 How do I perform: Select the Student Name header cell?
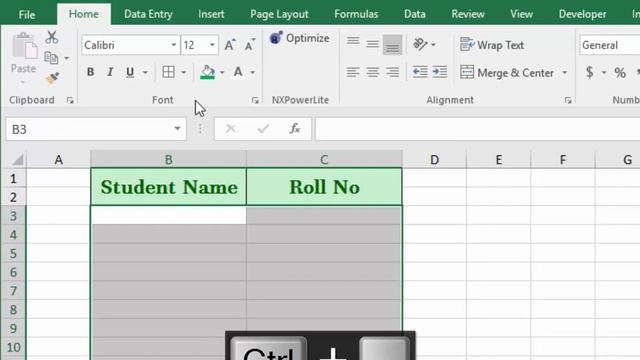tap(169, 187)
